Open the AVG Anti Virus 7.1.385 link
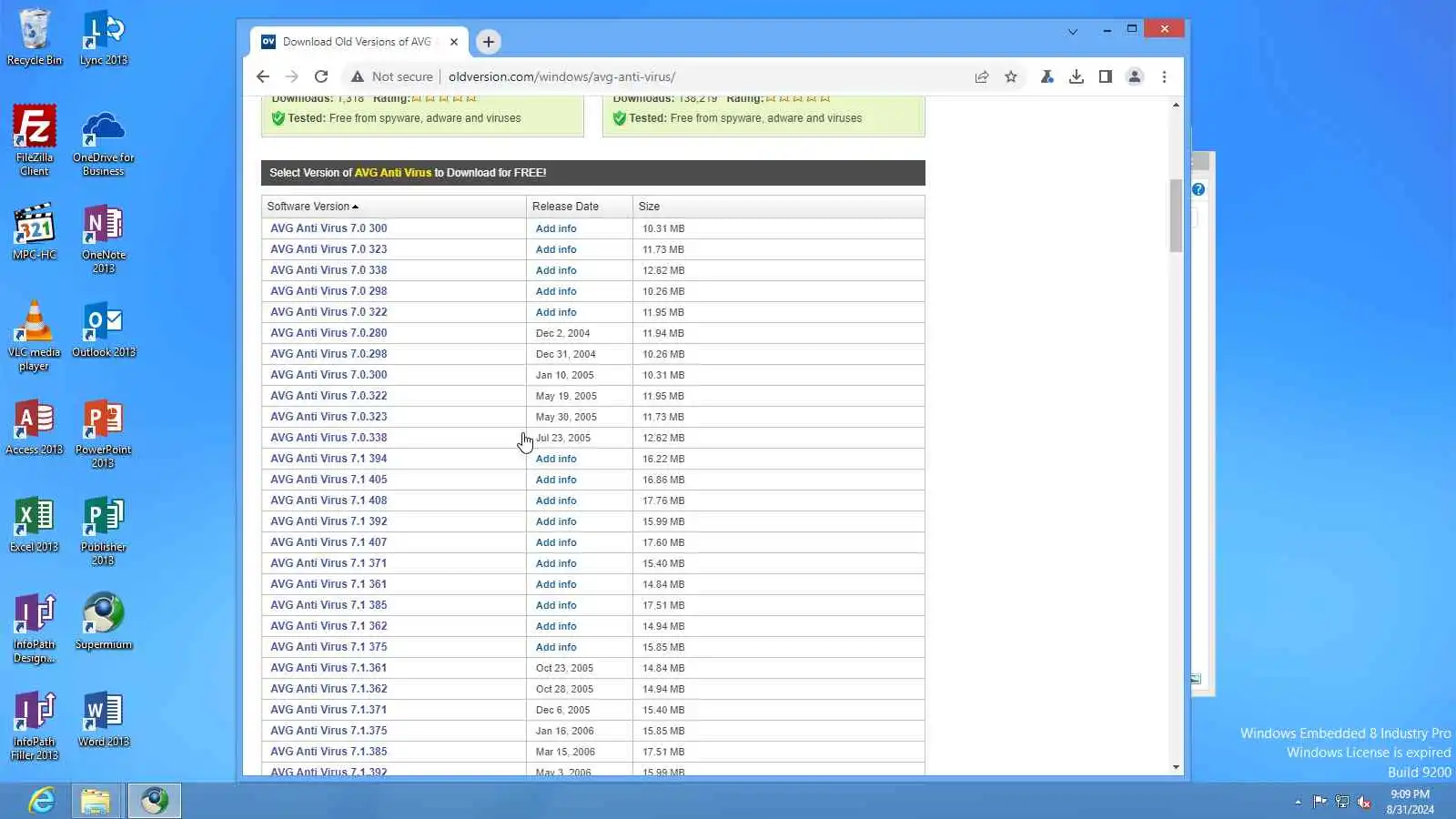This screenshot has width=1456, height=819. coord(329,752)
